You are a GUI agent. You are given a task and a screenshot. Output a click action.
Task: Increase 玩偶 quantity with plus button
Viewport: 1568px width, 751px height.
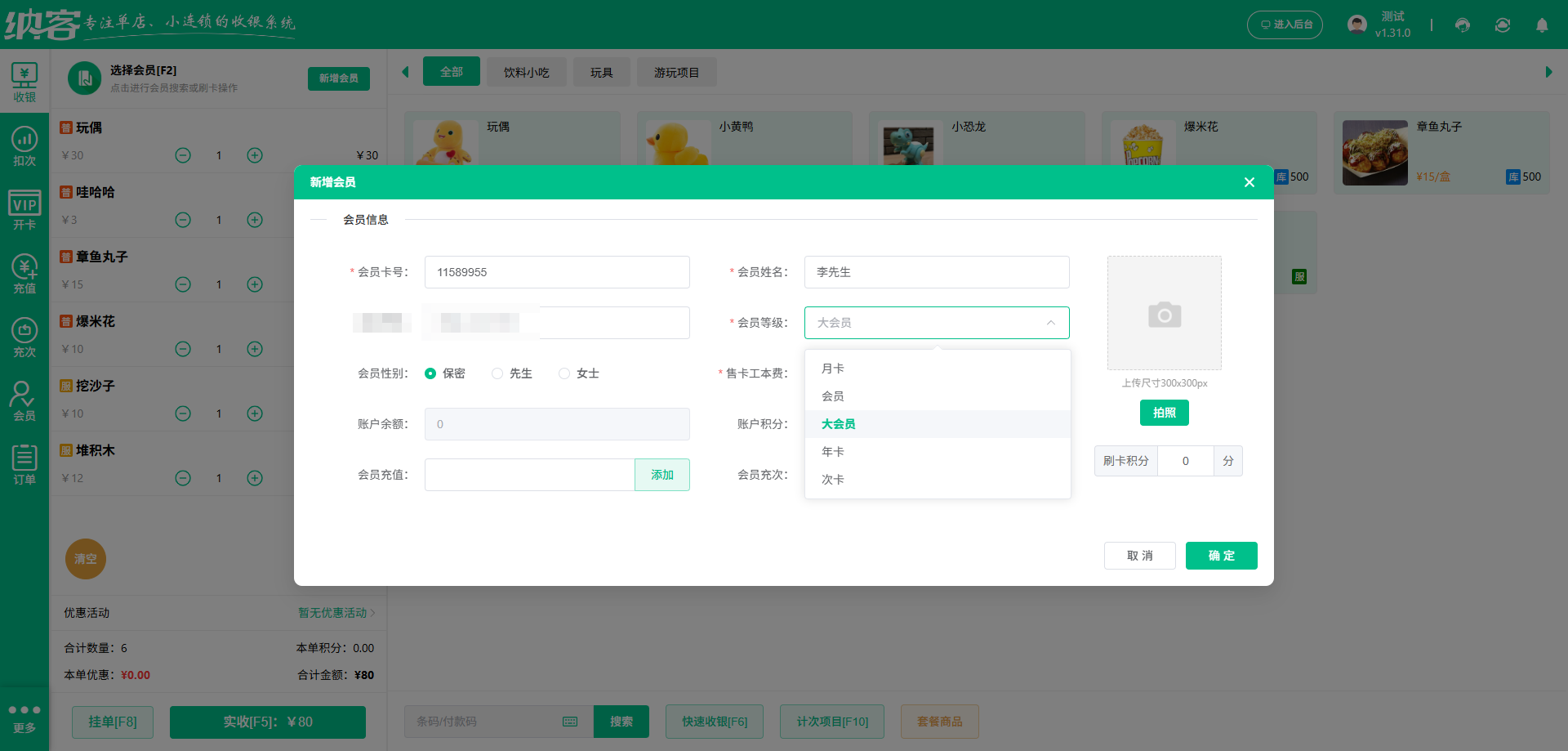pyautogui.click(x=255, y=155)
